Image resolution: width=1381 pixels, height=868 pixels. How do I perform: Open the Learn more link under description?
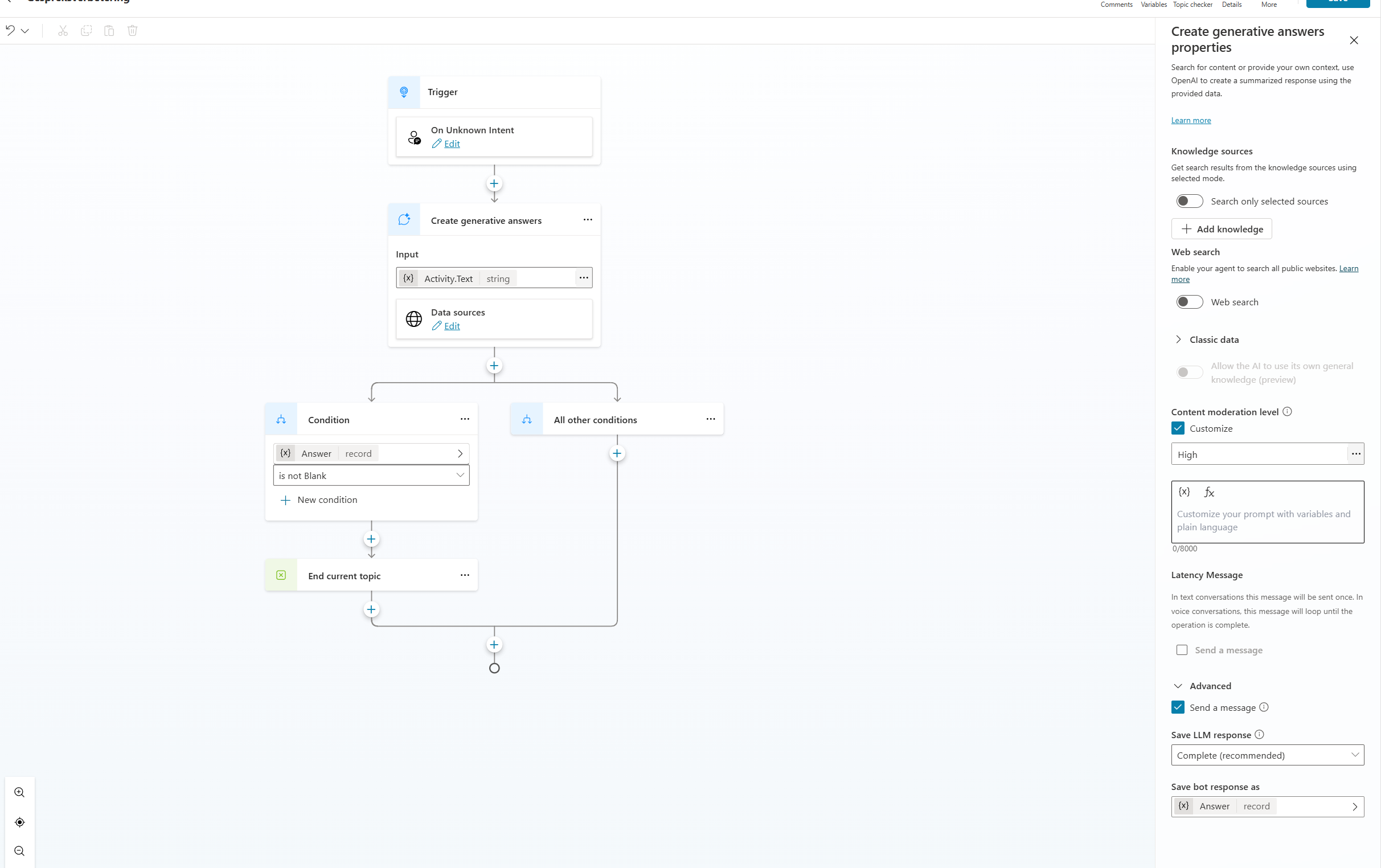[1191, 120]
